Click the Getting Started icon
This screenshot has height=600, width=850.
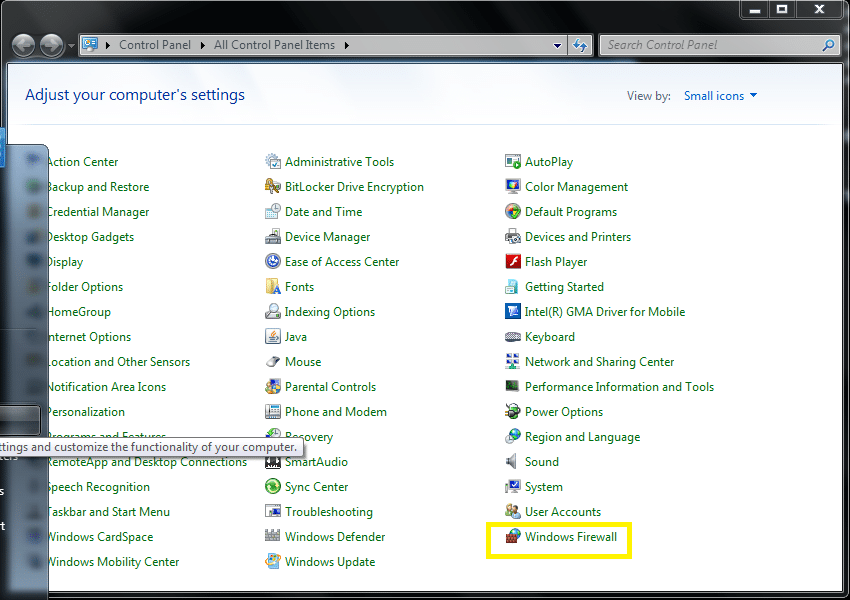513,286
